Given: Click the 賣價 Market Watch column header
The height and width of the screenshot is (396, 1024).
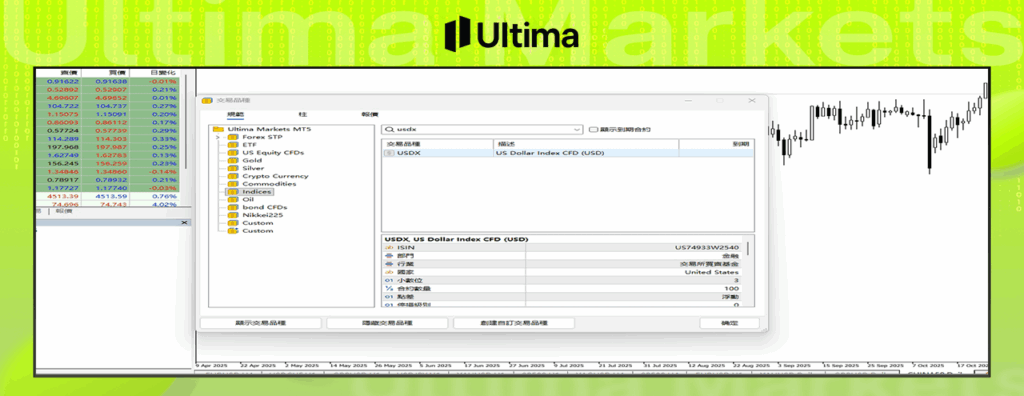Looking at the screenshot, I should coord(58,73).
